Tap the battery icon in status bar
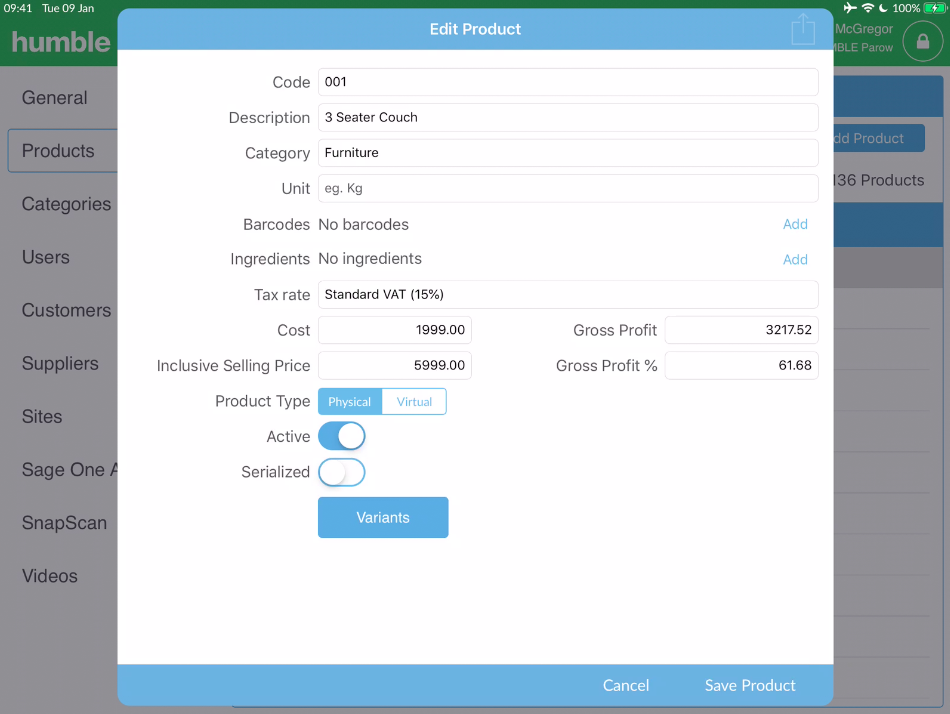 click(935, 8)
